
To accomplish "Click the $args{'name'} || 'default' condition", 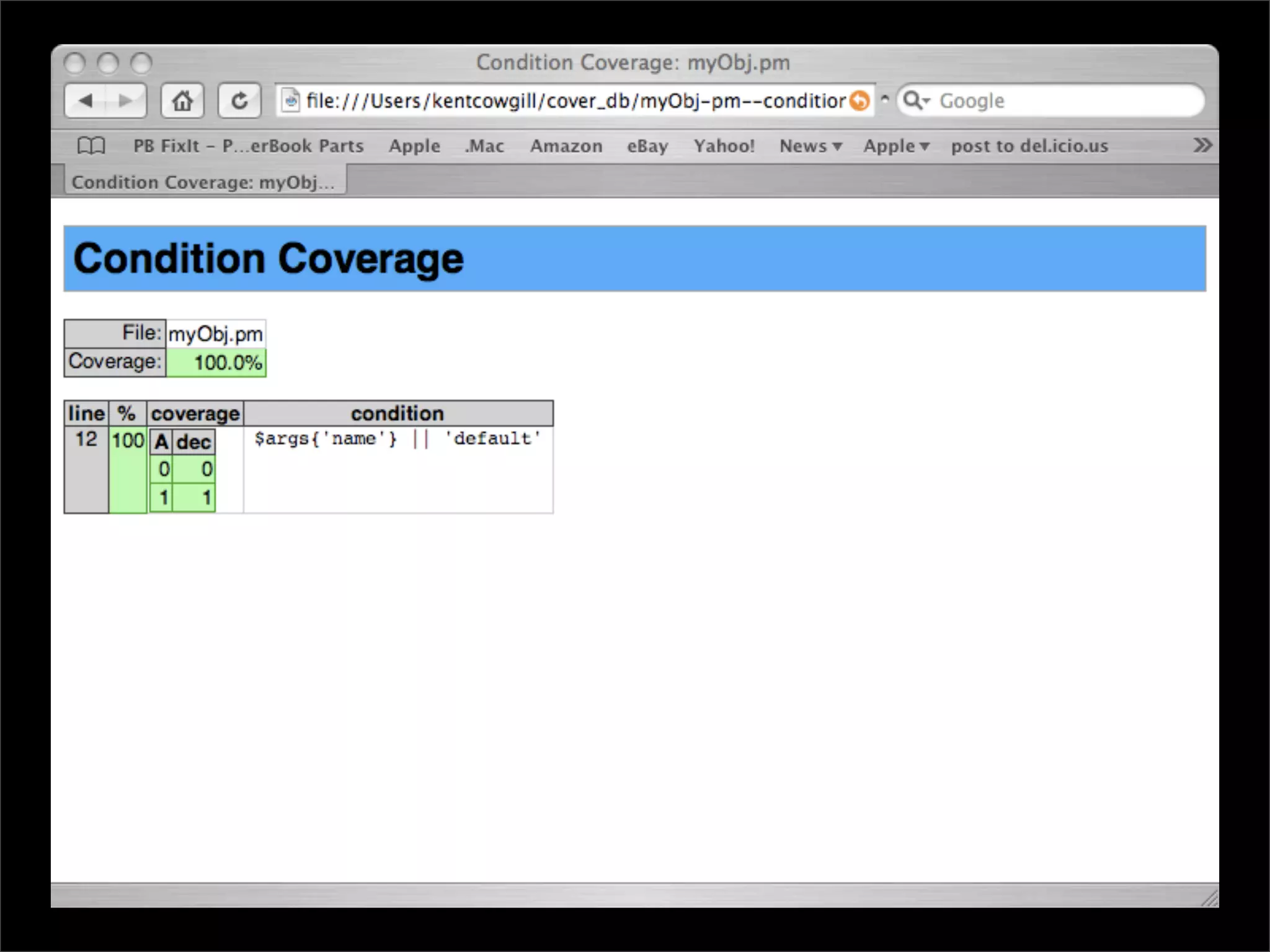I will point(397,439).
